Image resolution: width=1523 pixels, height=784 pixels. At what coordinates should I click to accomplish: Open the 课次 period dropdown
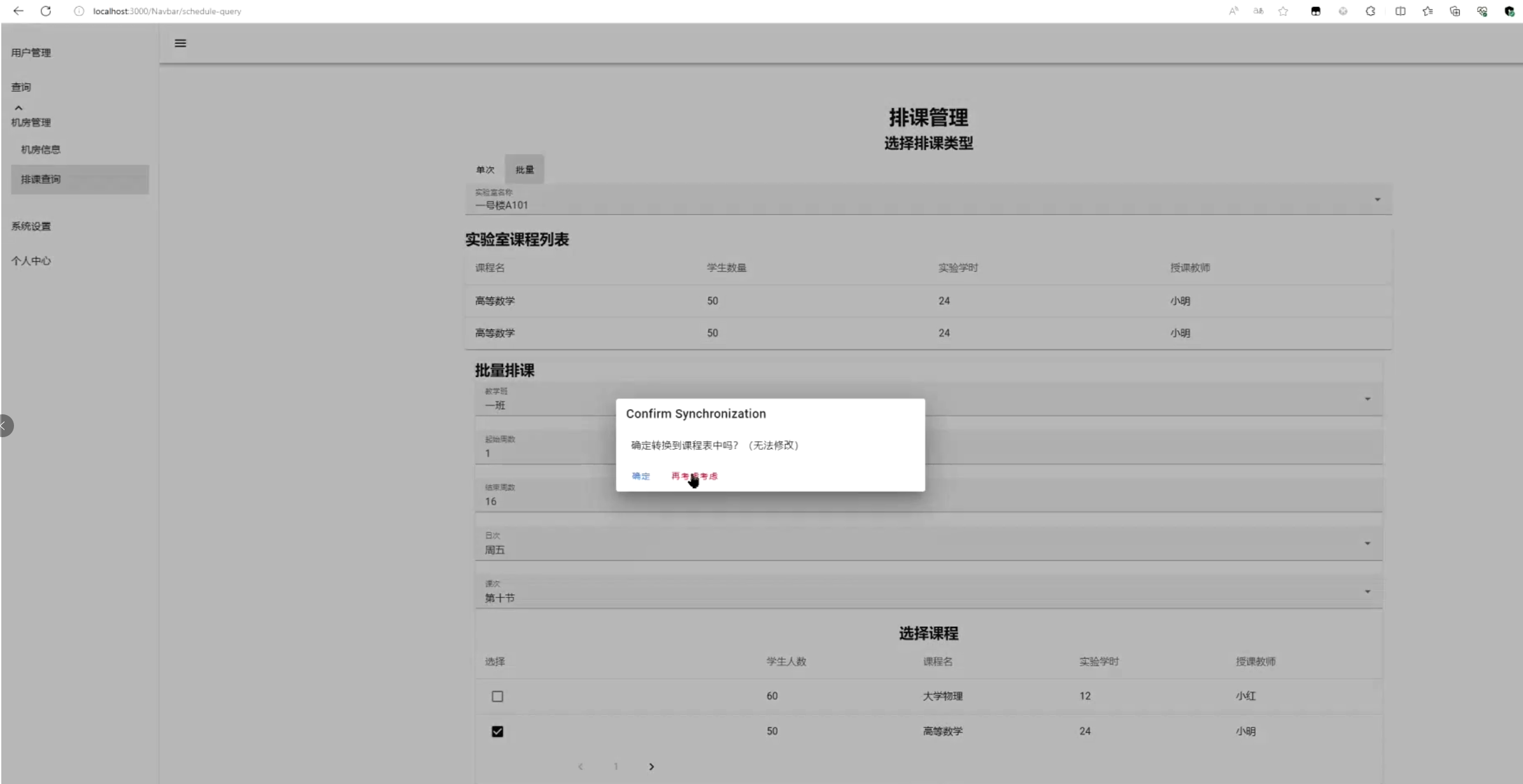coord(1367,591)
